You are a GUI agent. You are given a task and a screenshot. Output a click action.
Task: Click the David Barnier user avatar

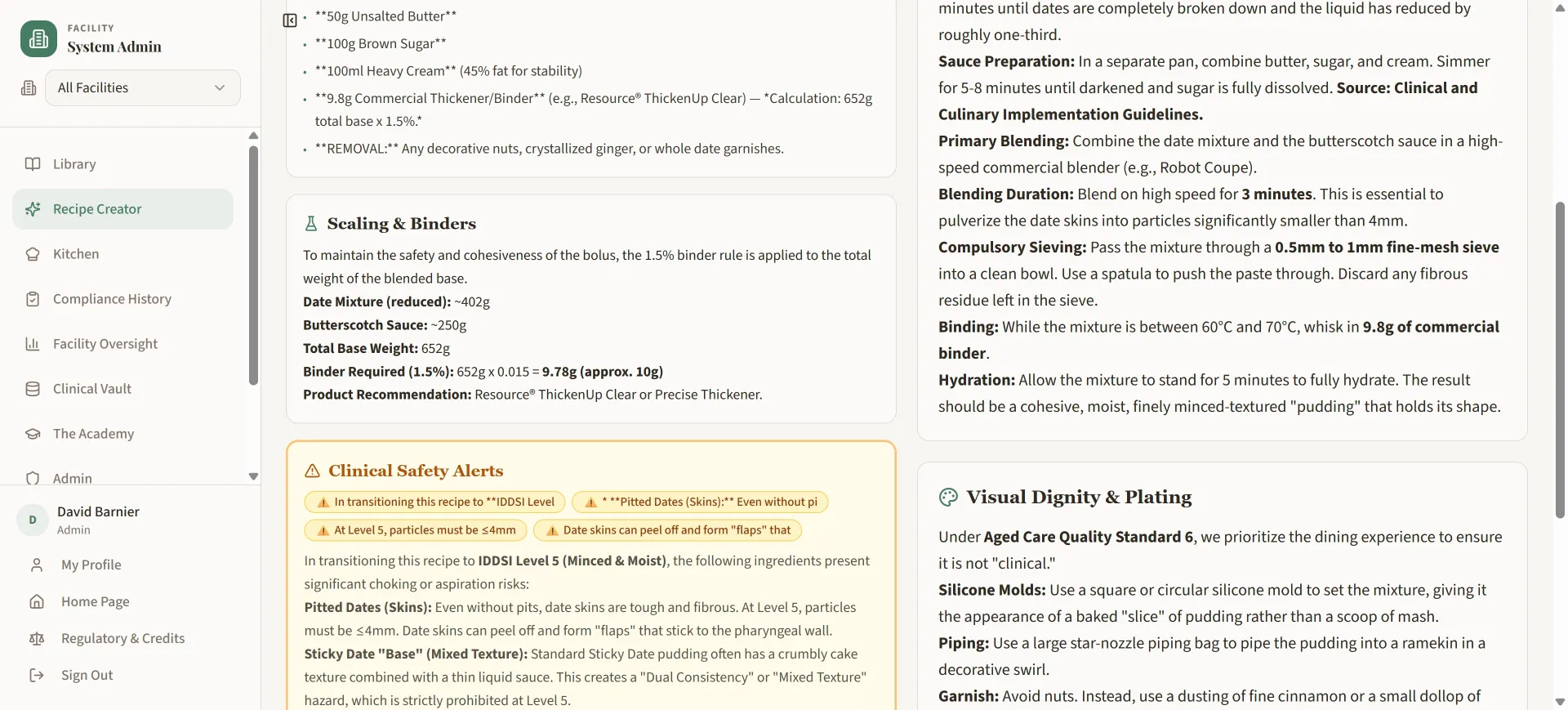click(33, 520)
